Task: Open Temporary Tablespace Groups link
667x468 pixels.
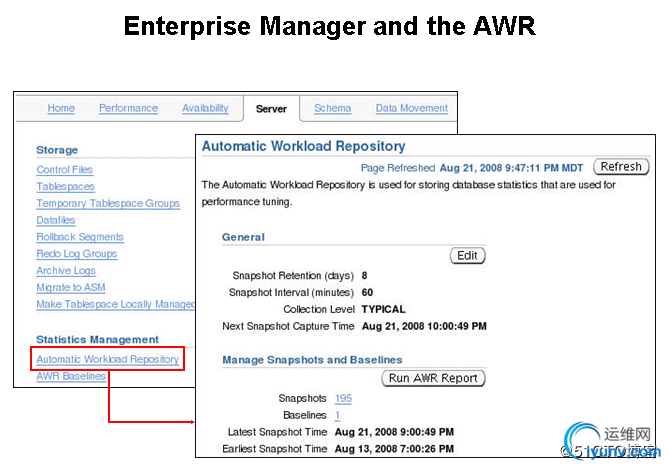Action: tap(108, 203)
